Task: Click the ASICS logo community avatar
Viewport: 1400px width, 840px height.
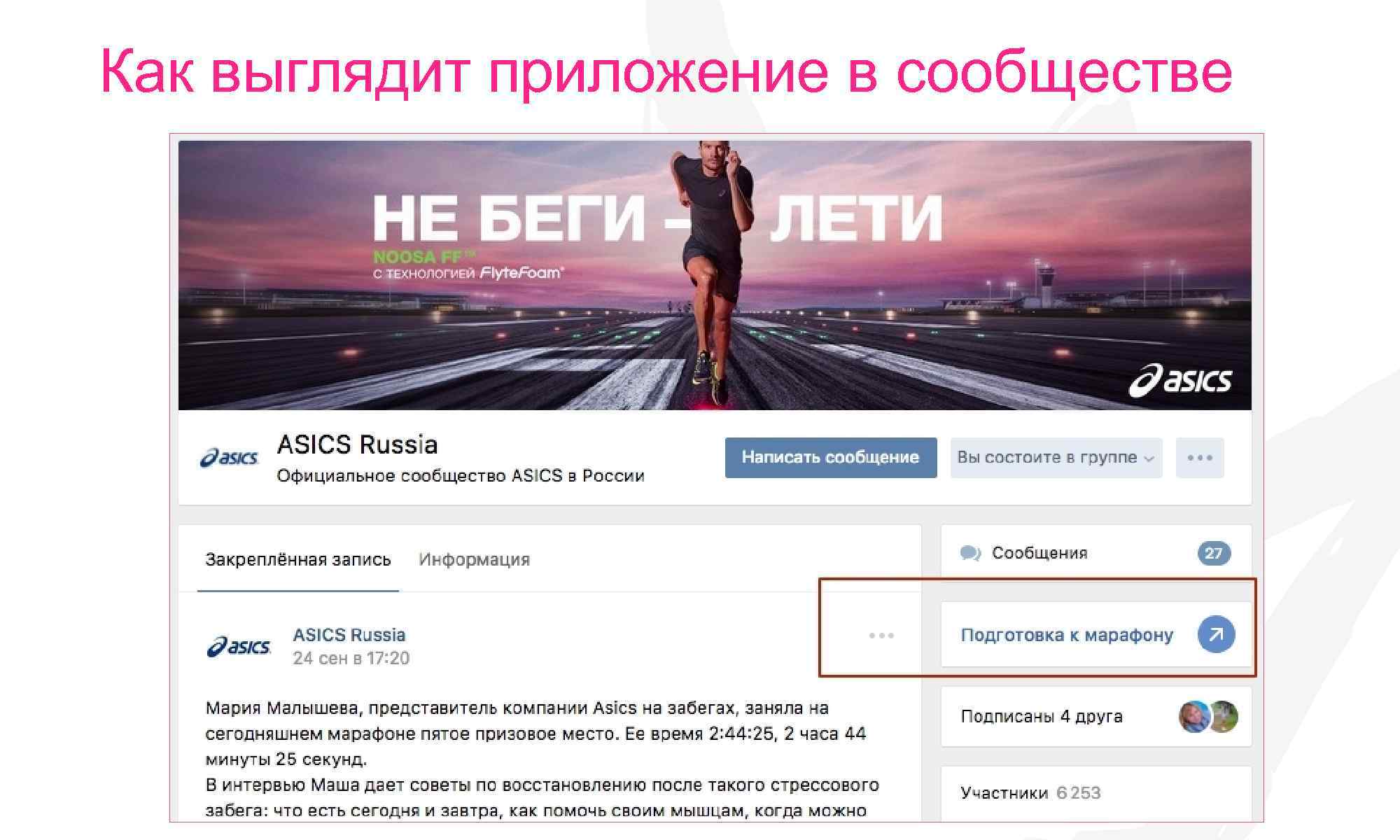Action: 230,458
